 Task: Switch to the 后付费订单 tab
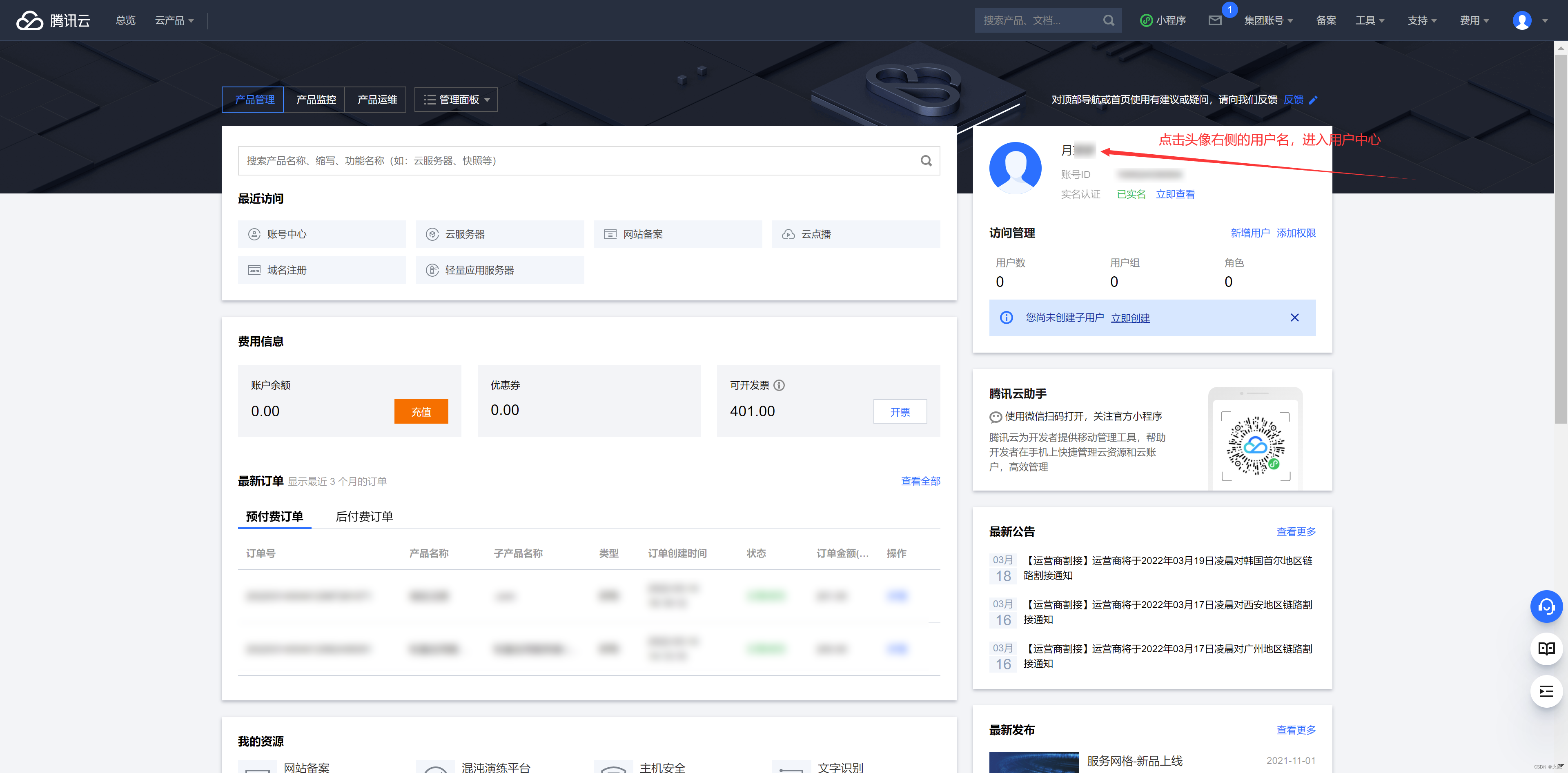click(364, 516)
